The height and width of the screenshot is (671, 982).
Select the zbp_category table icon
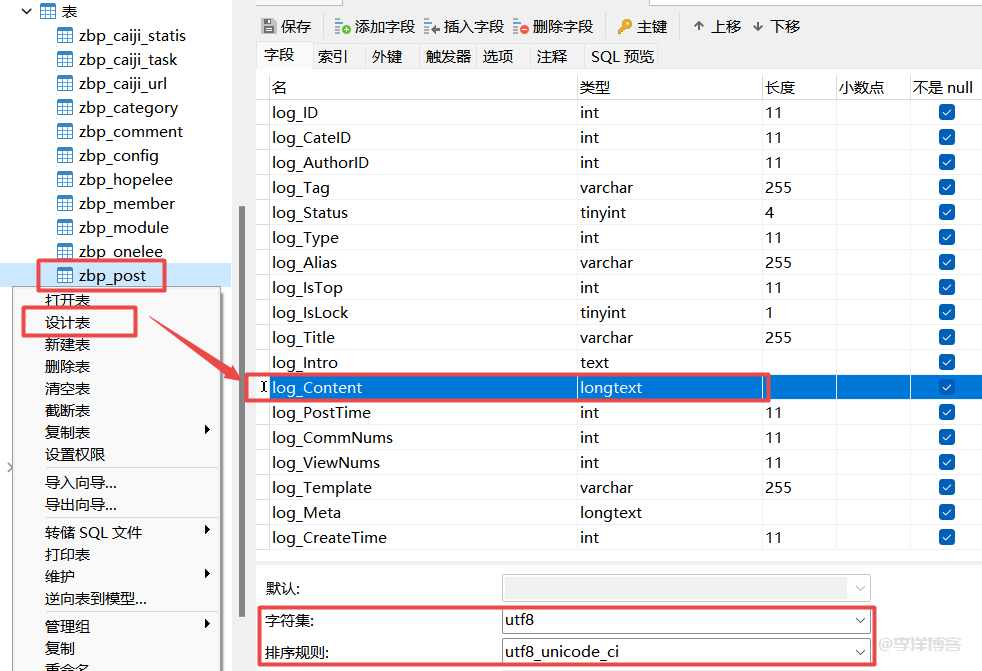tap(65, 108)
